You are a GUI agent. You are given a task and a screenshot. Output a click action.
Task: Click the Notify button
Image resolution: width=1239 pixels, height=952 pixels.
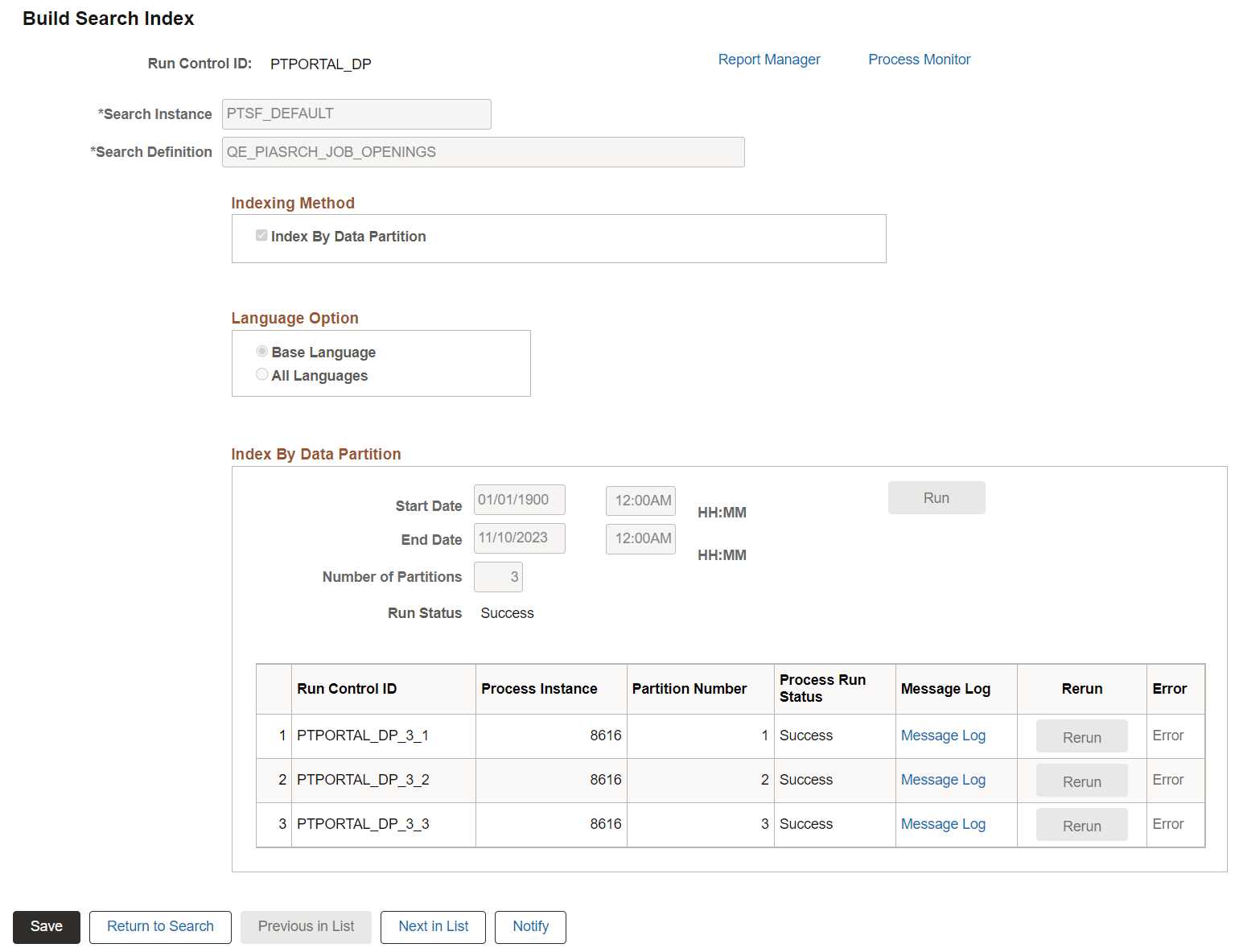[529, 926]
